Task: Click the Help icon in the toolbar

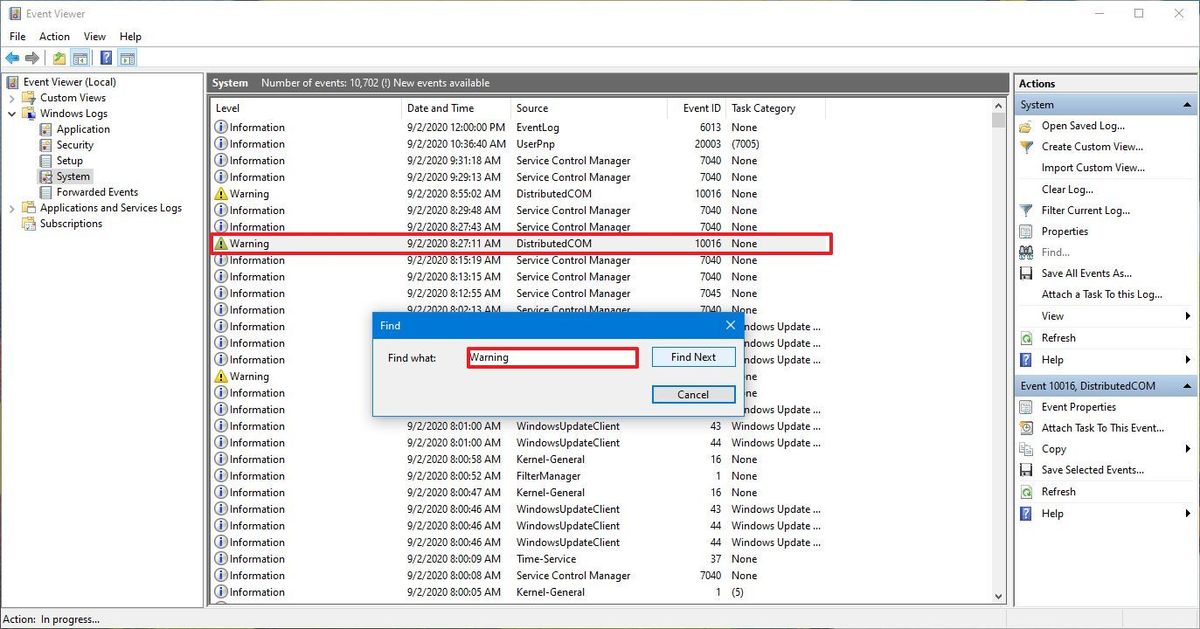Action: (106, 57)
